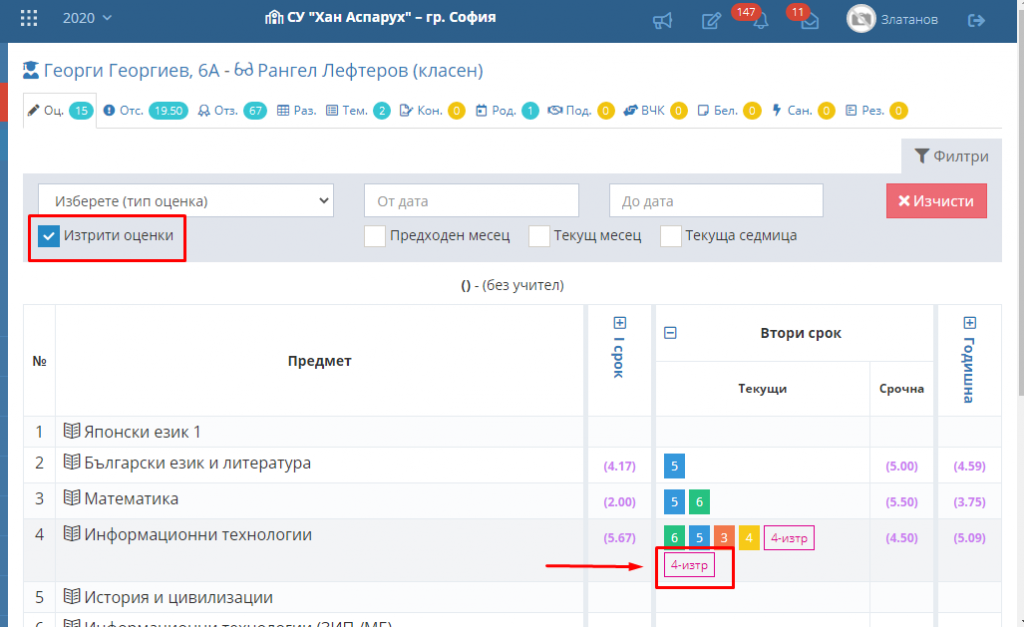
Task: Uncheck the Изтрити оценки checkbox
Action: (49, 236)
